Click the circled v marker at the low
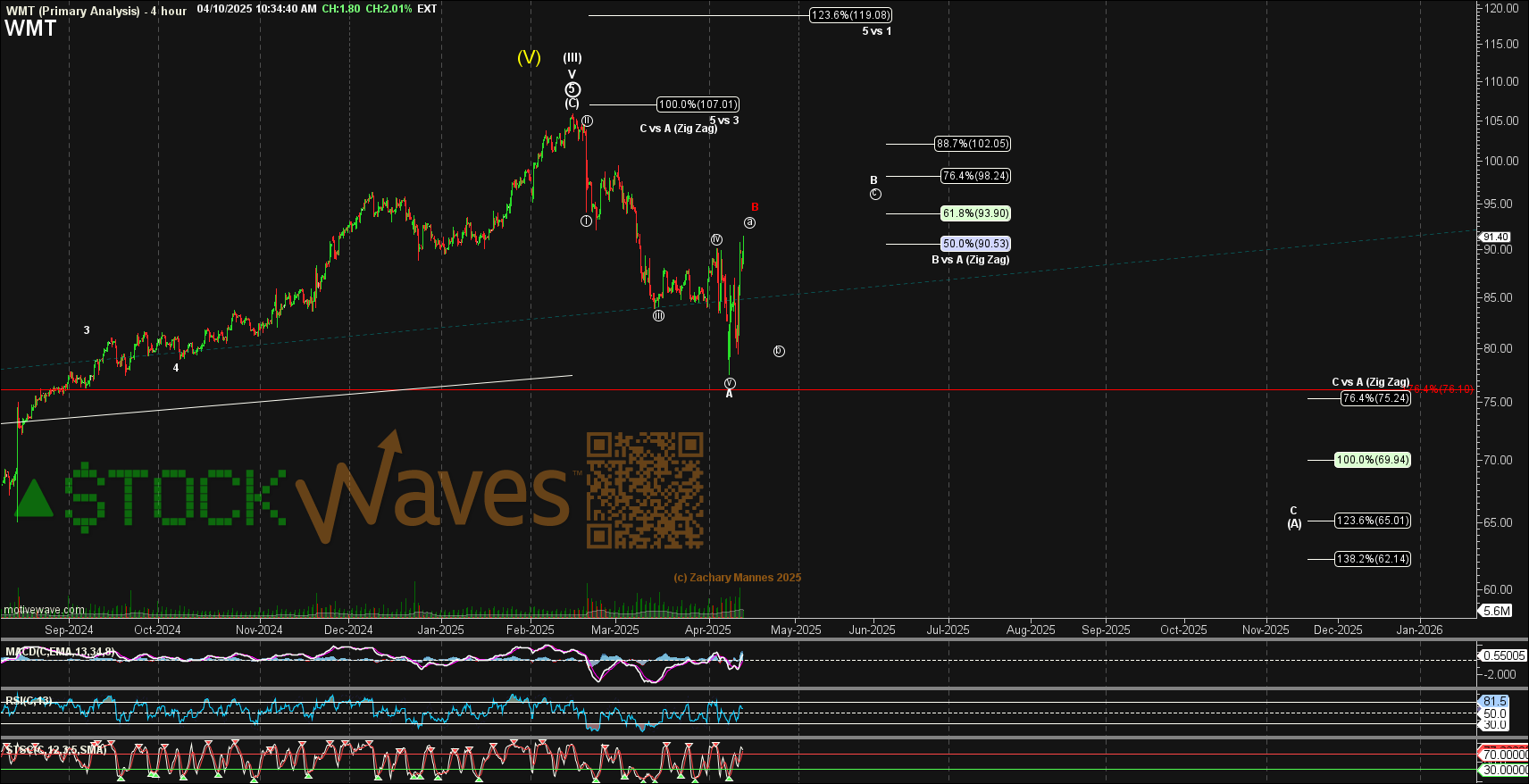Image resolution: width=1529 pixels, height=784 pixels. click(x=730, y=383)
